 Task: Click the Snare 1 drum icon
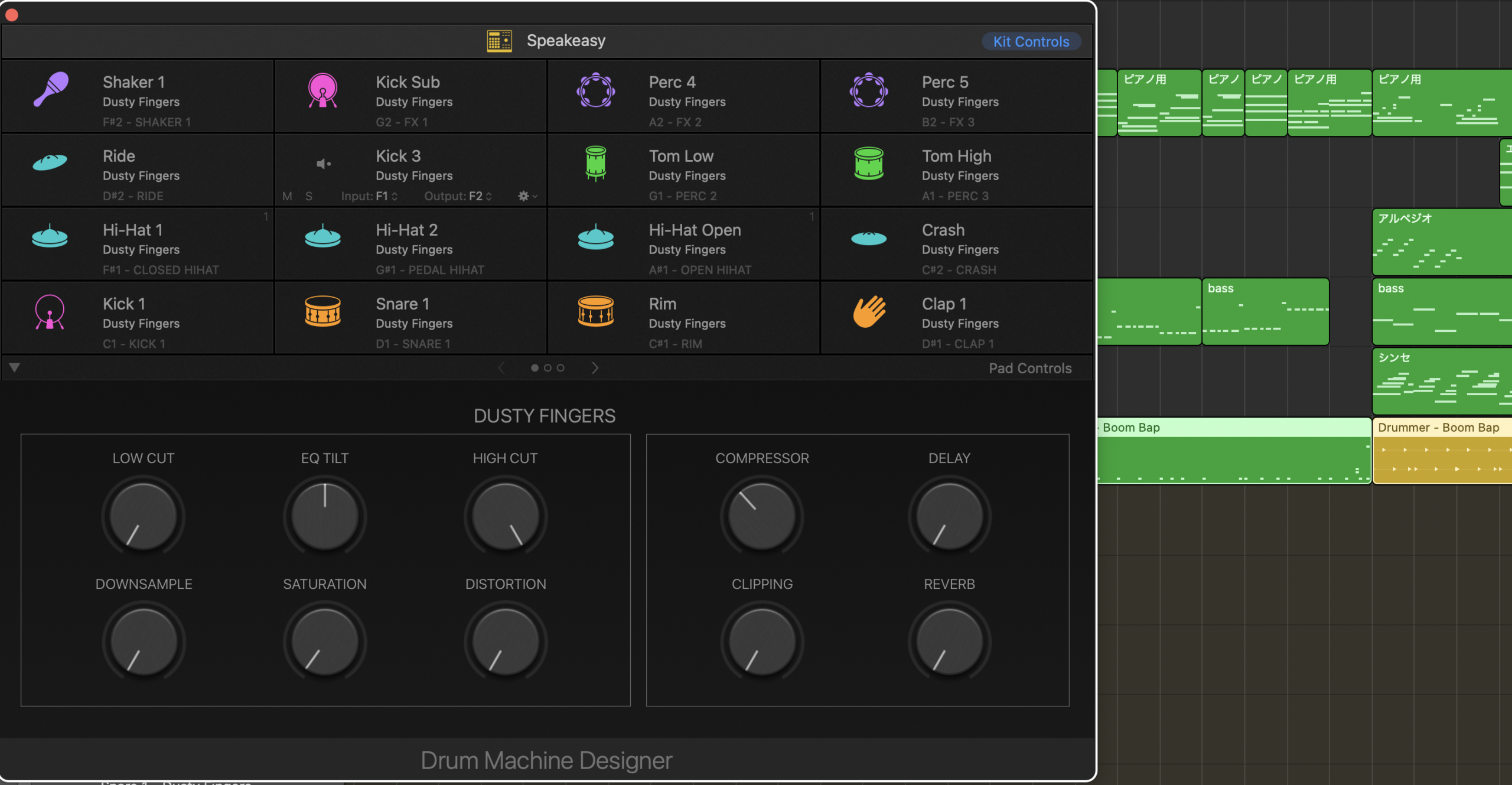point(322,311)
